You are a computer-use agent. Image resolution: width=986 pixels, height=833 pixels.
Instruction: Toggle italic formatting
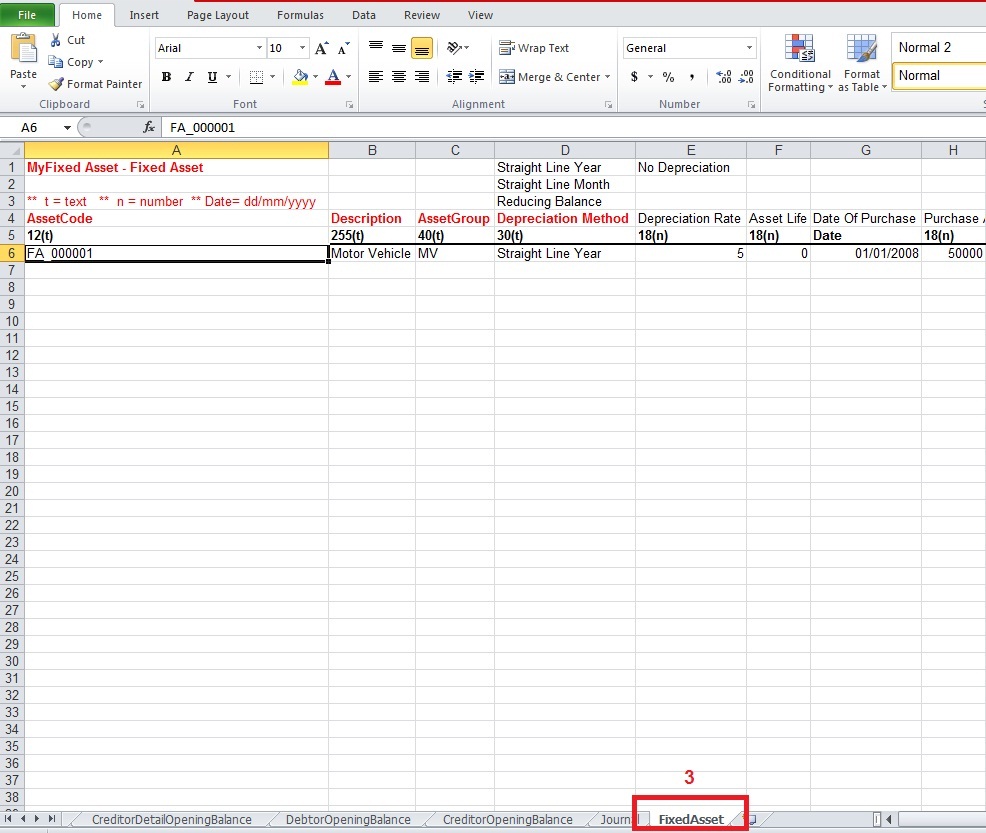click(189, 77)
